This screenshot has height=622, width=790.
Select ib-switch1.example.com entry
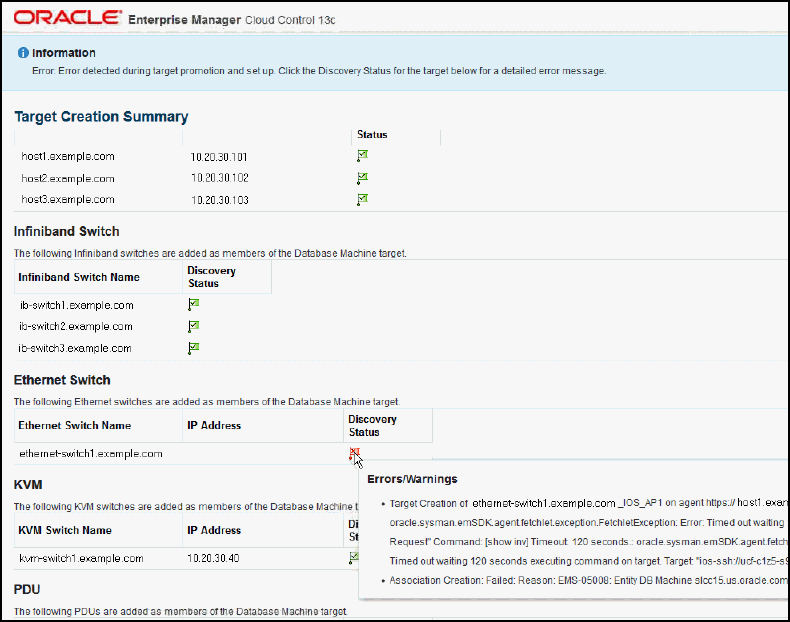pos(77,305)
